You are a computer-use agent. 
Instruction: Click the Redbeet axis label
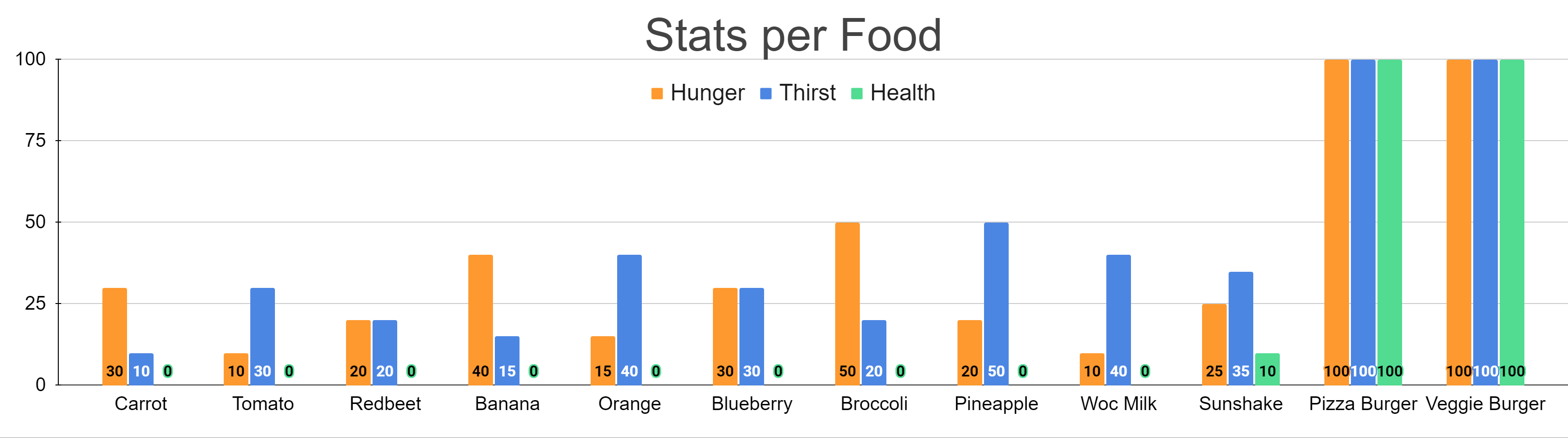385,404
